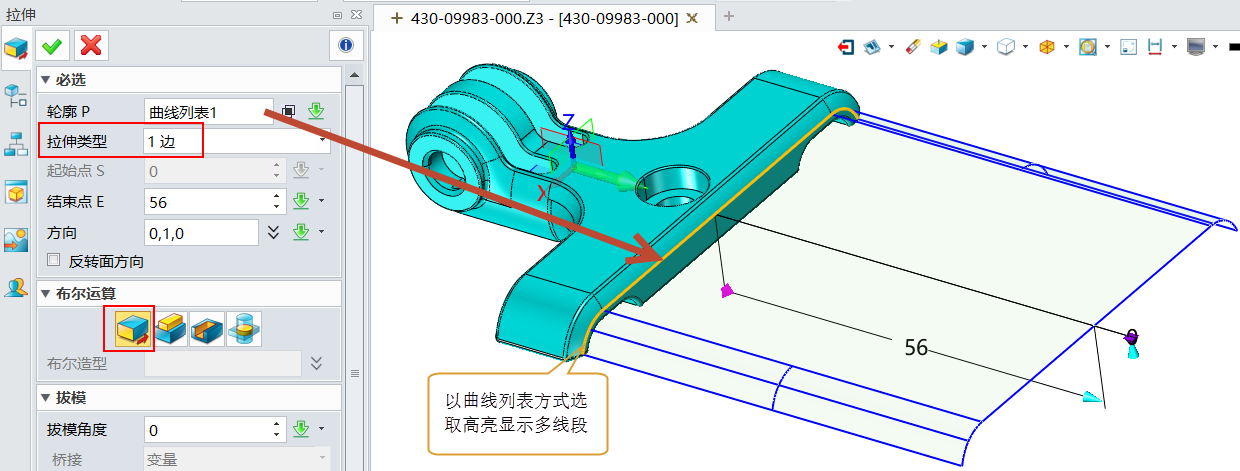Screen dimensions: 1240x471
Task: Collapse the 必选 section
Action: pyautogui.click(x=45, y=80)
